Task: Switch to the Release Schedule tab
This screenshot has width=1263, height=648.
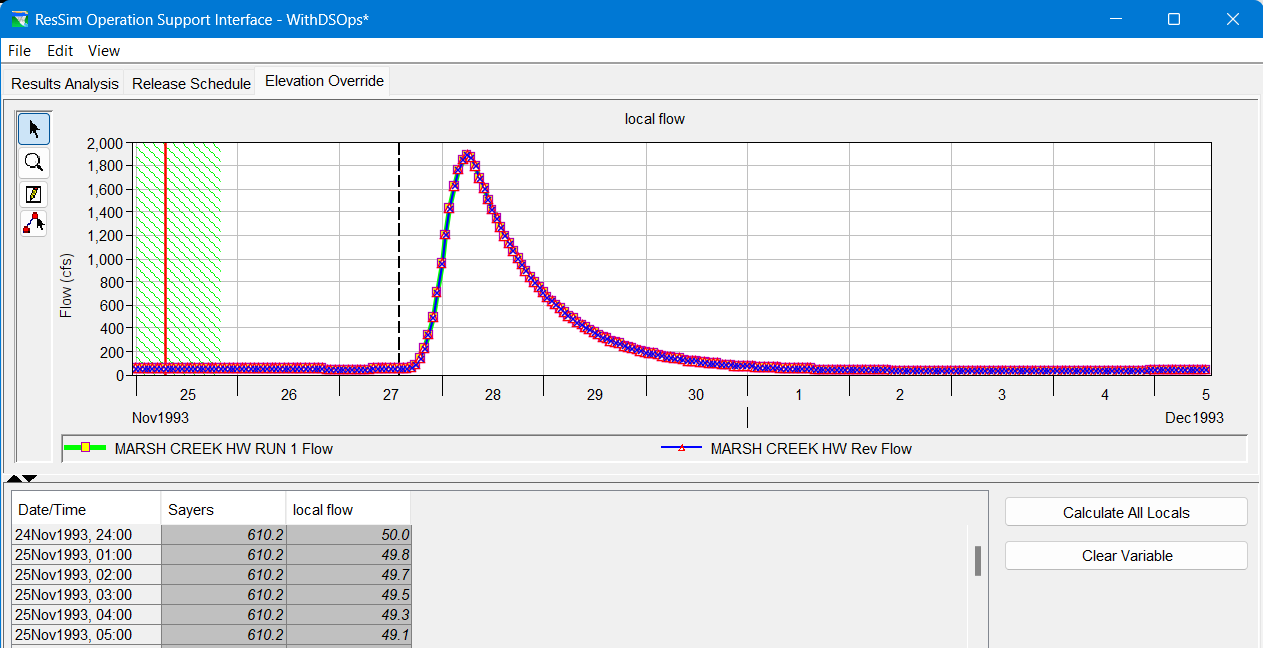Action: 191,84
